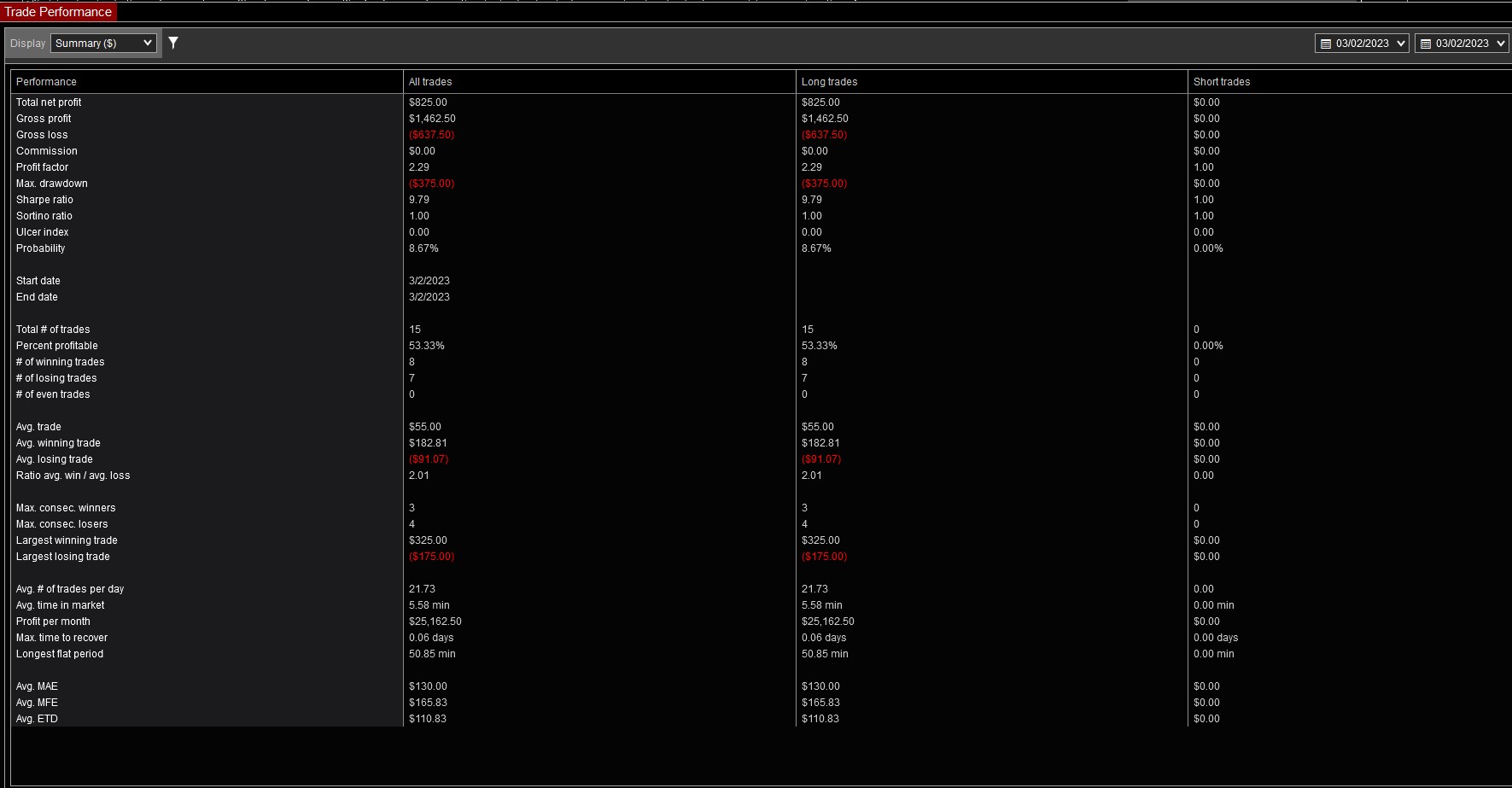
Task: Click the Percent profitable row label
Action: click(x=57, y=346)
